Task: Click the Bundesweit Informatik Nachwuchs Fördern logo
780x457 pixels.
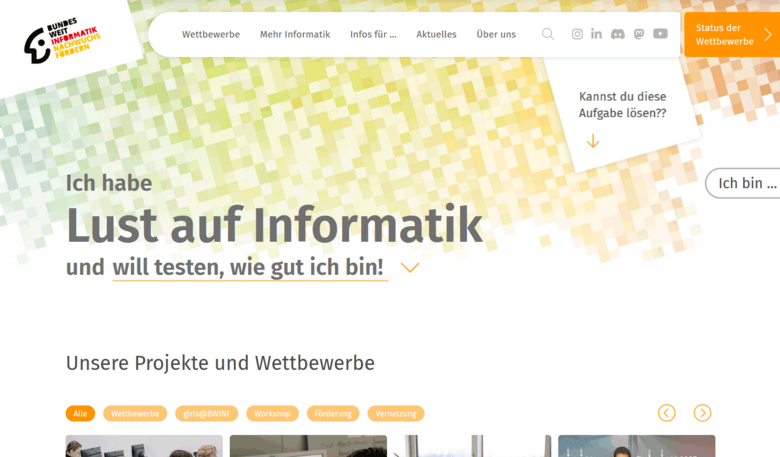Action: point(62,41)
